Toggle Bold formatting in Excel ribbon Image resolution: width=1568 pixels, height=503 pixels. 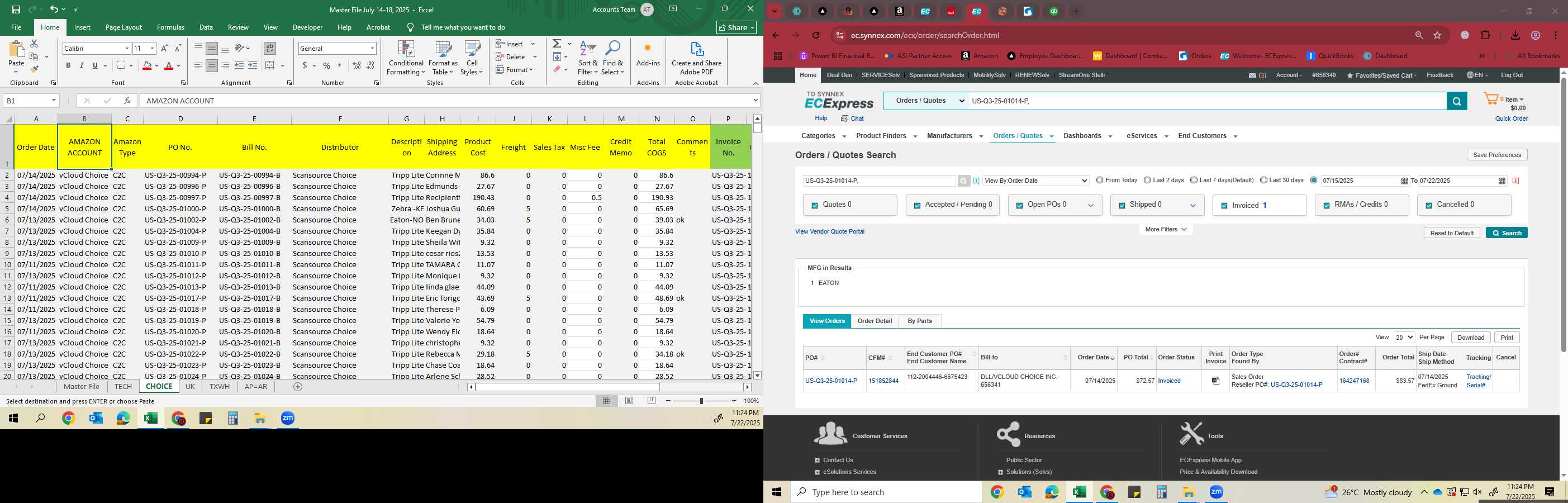[68, 65]
